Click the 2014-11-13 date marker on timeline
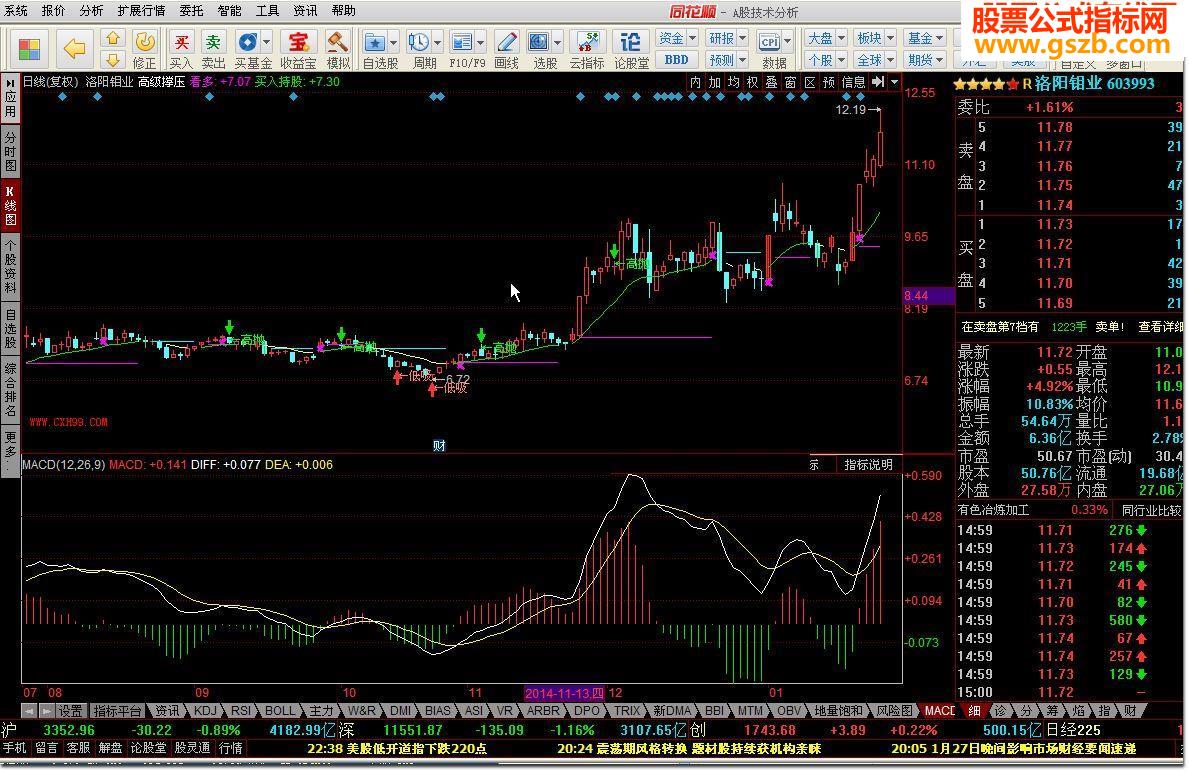 point(565,693)
